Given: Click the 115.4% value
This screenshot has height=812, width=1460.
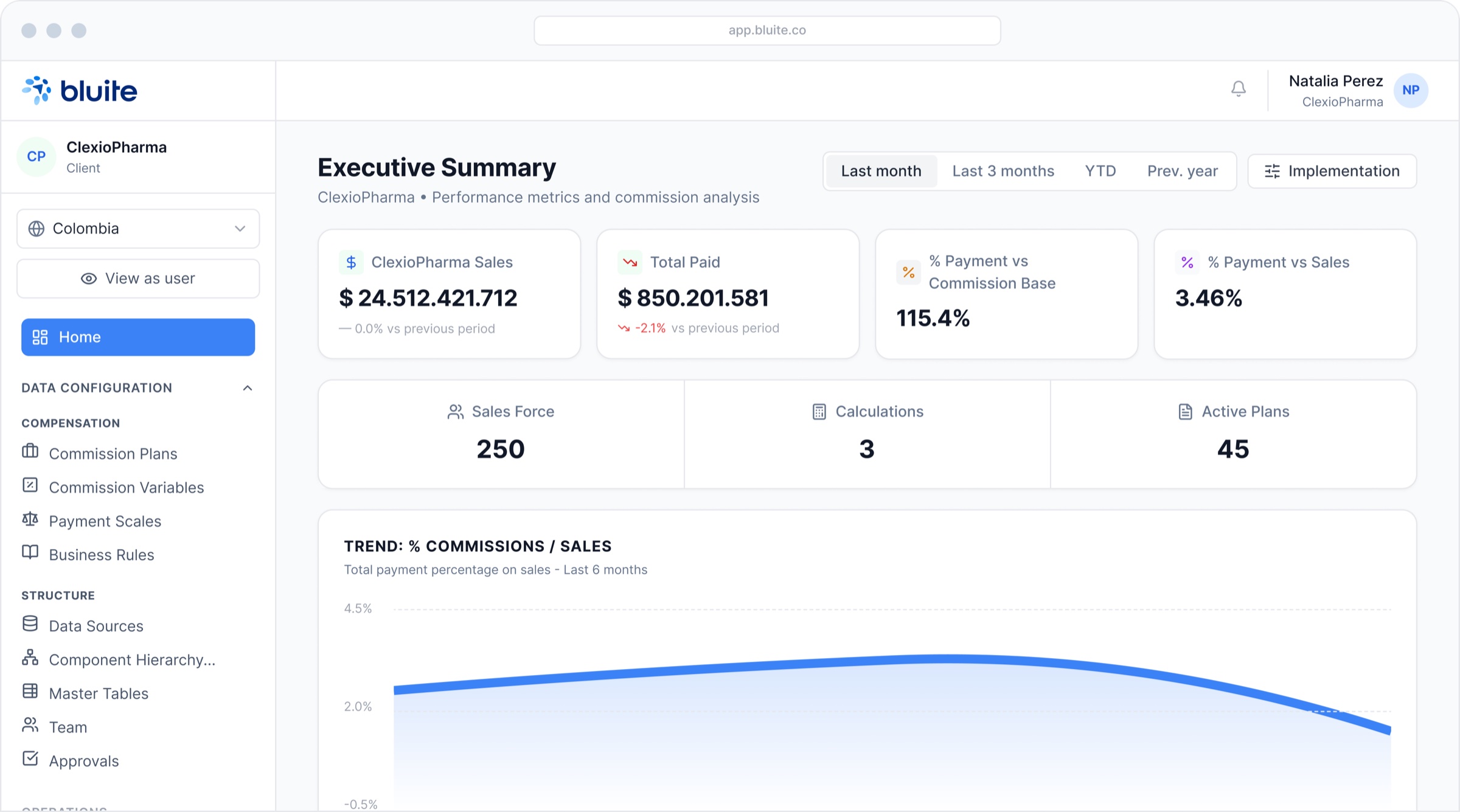Looking at the screenshot, I should tap(933, 318).
